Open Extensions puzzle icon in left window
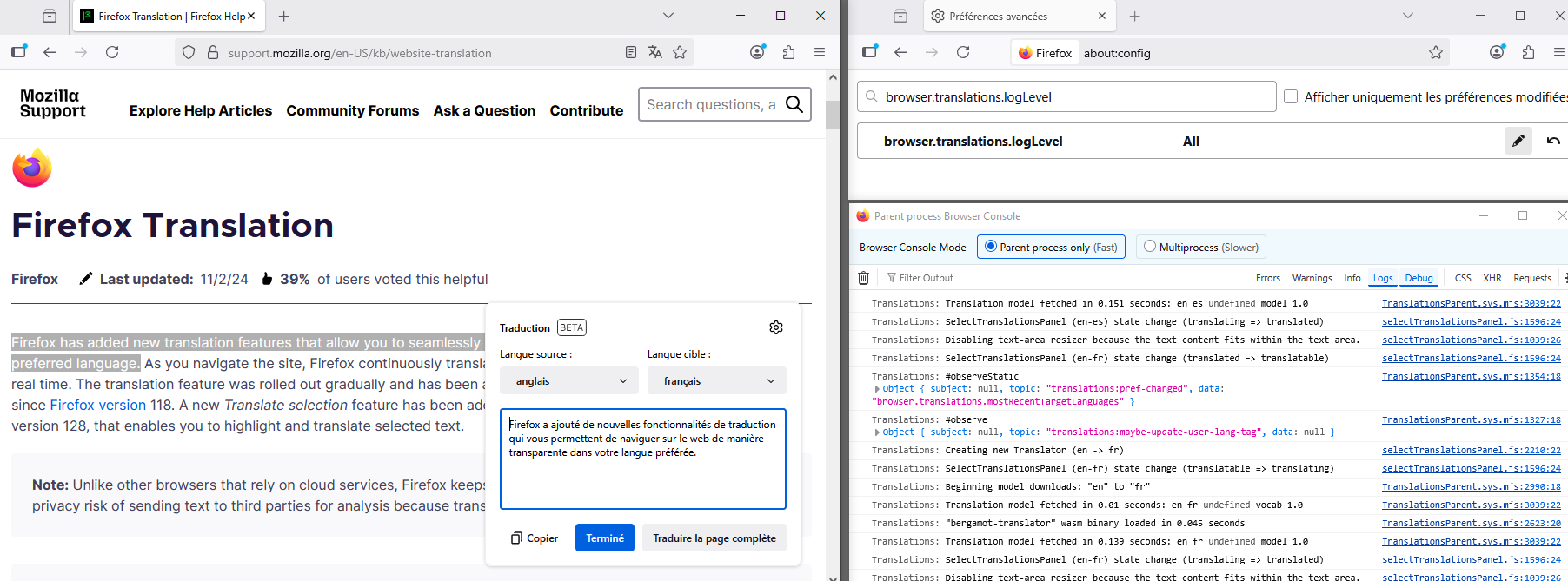 [x=788, y=52]
